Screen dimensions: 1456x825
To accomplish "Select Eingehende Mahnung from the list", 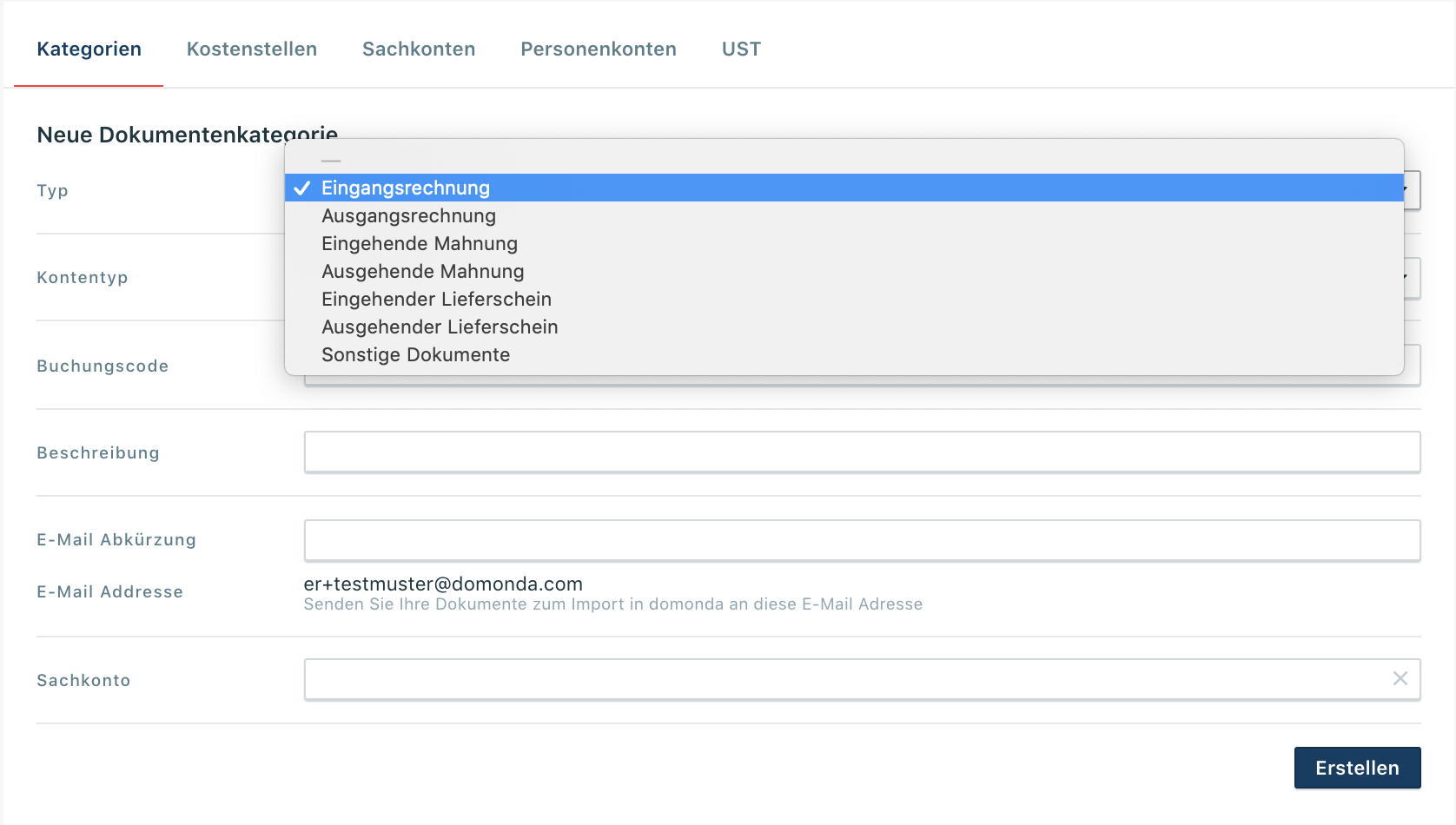I will click(419, 243).
